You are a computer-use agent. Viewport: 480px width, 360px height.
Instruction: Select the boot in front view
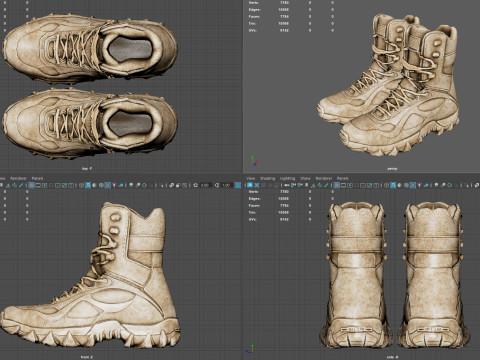90,275
